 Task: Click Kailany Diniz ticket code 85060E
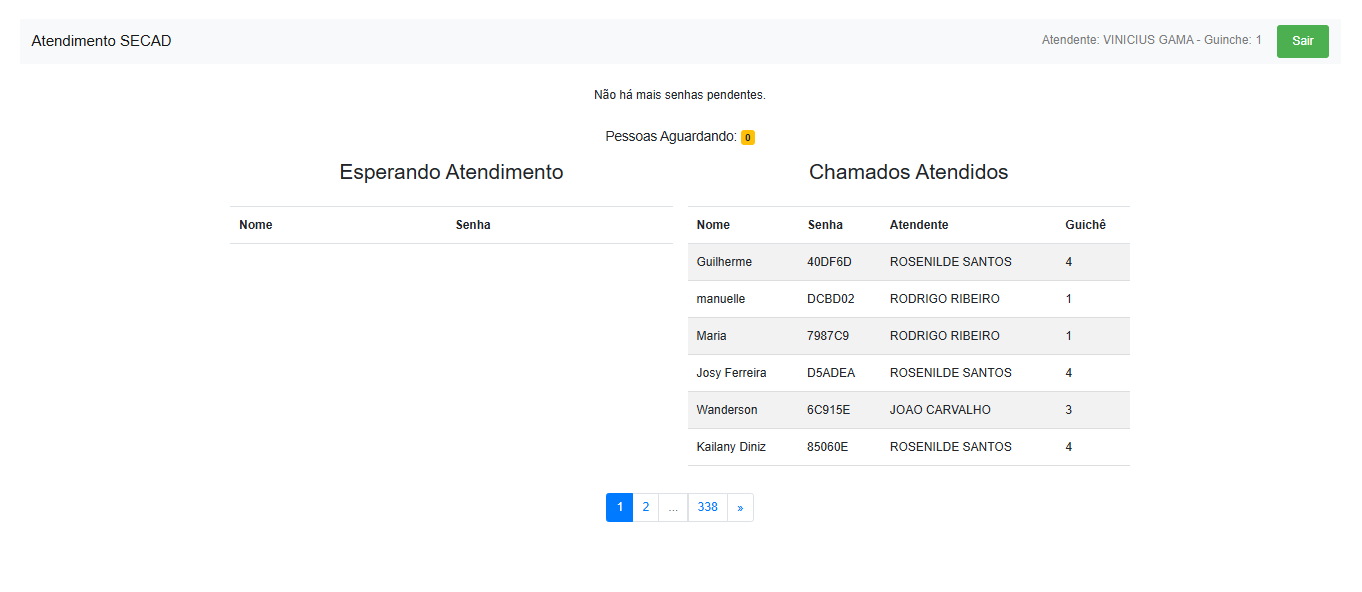coord(827,447)
